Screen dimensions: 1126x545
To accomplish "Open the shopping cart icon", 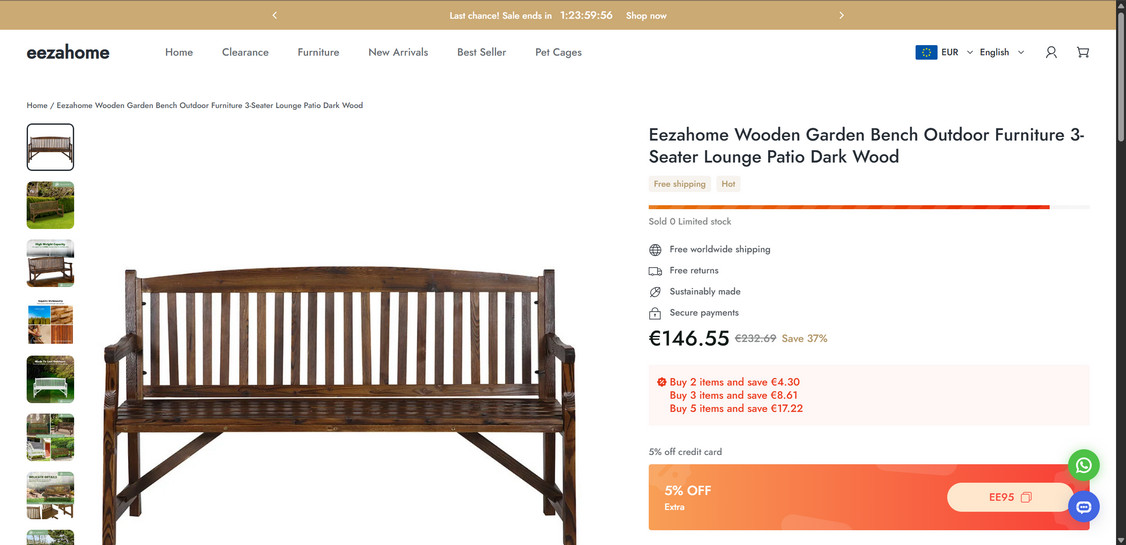I will [1083, 52].
